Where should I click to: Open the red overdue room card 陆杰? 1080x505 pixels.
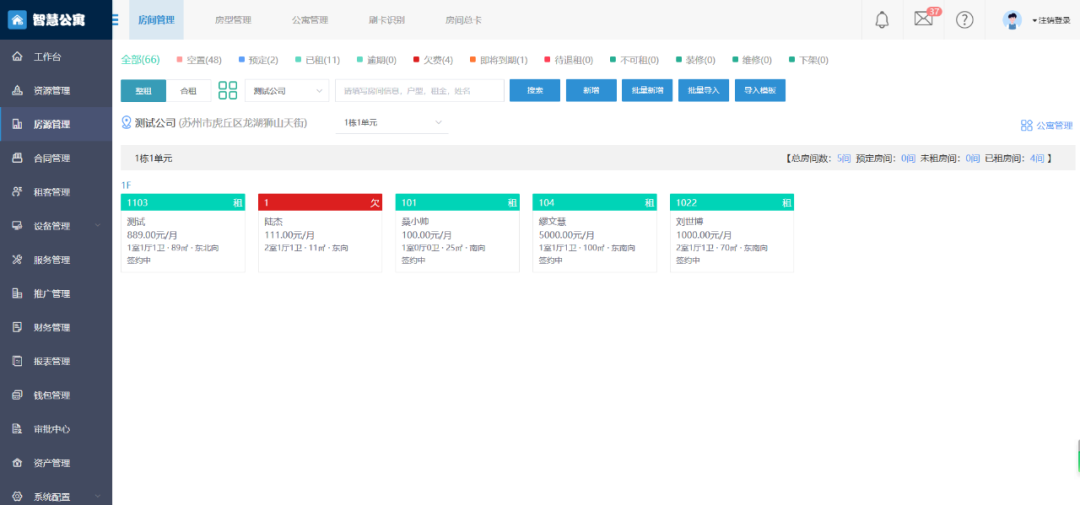(x=320, y=233)
